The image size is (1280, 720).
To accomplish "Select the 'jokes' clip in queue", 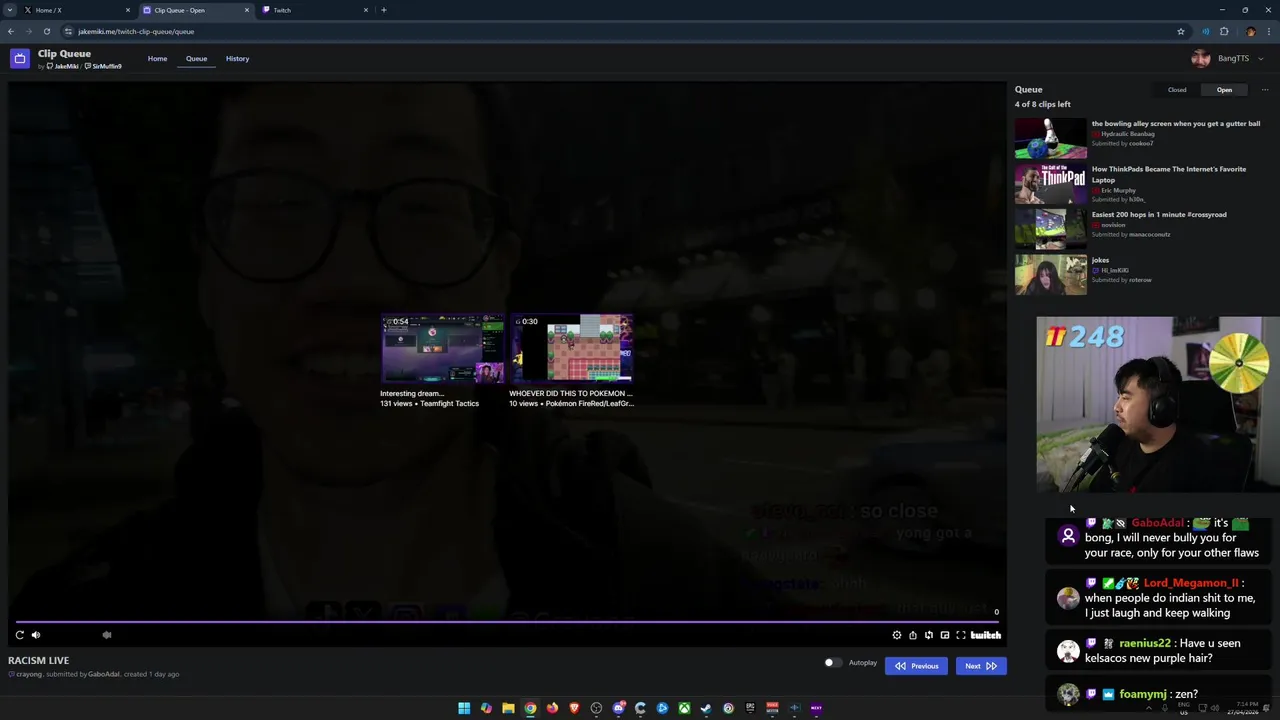I will tap(1140, 274).
